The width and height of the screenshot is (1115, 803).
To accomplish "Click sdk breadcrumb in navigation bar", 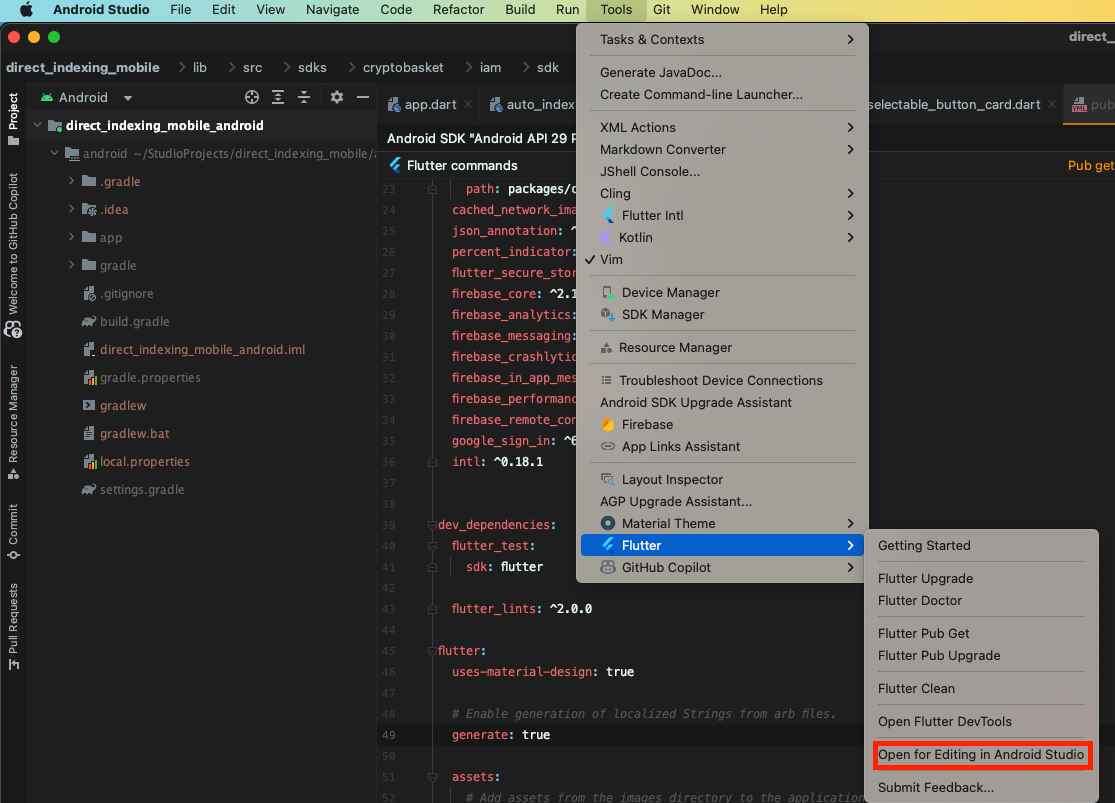I will click(548, 68).
